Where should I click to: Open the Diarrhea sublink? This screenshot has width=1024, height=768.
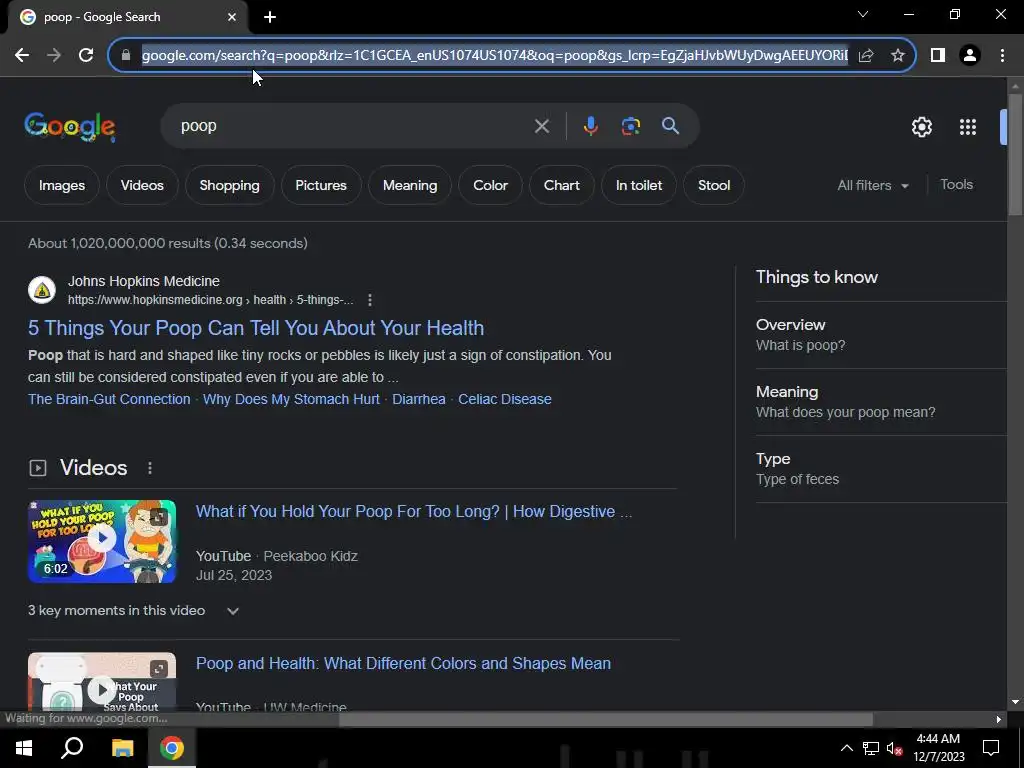click(x=419, y=399)
